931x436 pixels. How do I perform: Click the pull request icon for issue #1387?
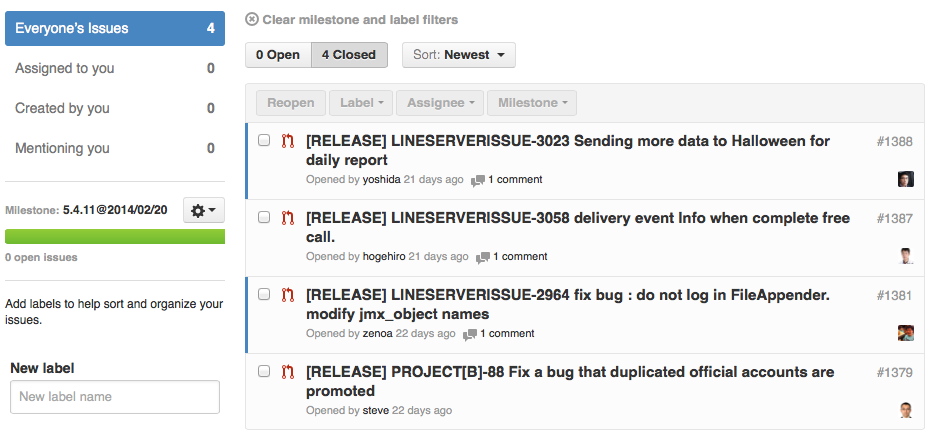click(288, 219)
